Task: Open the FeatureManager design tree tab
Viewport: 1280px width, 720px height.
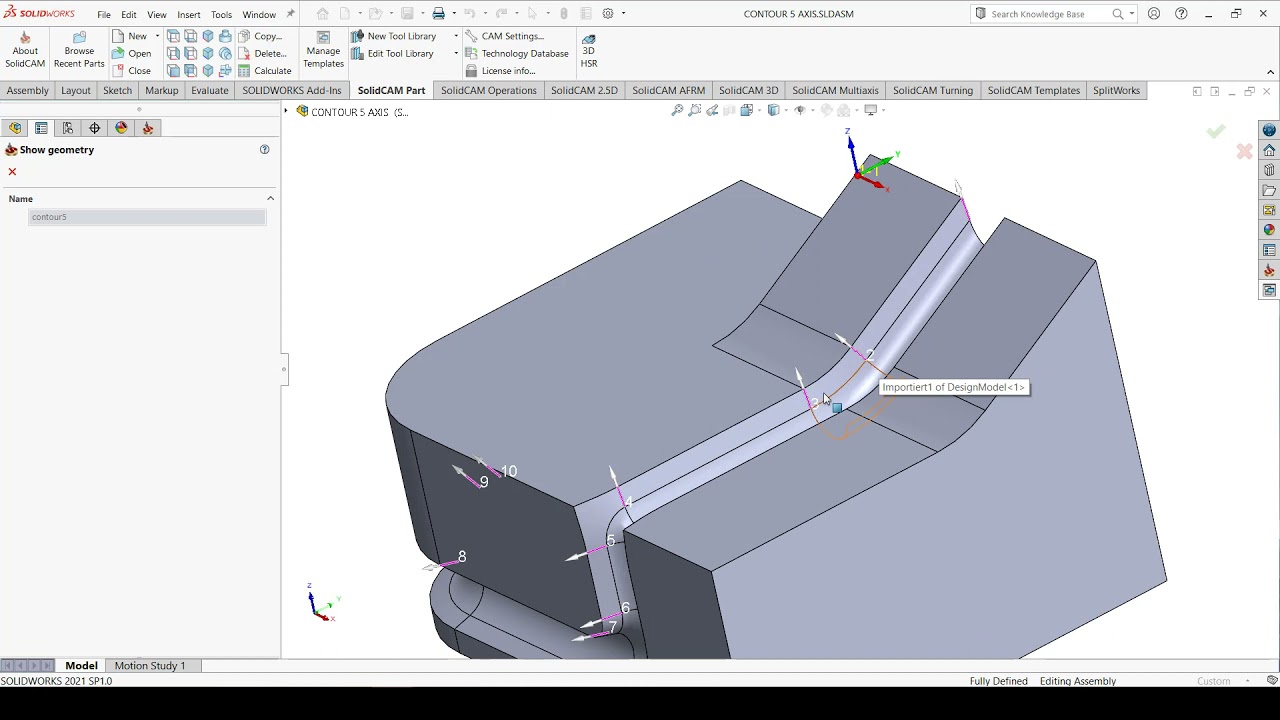Action: pyautogui.click(x=15, y=128)
